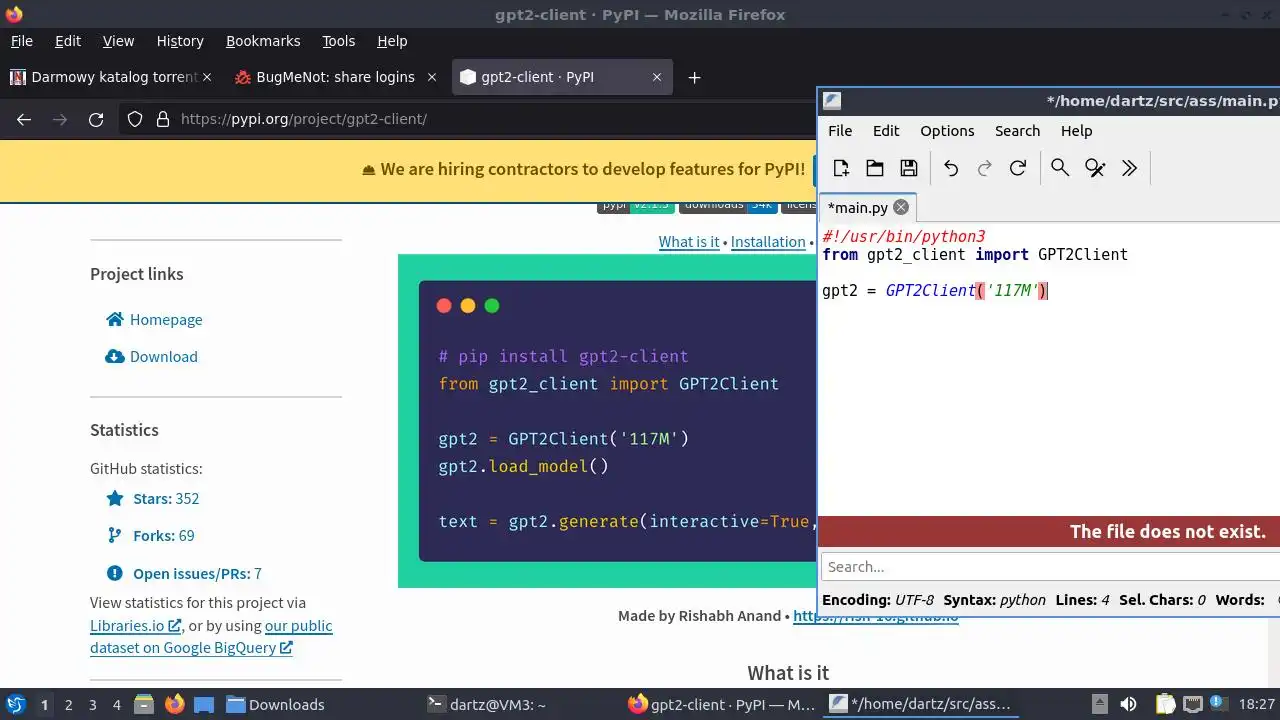Click the network status tray icon
1280x720 pixels.
tap(1194, 704)
